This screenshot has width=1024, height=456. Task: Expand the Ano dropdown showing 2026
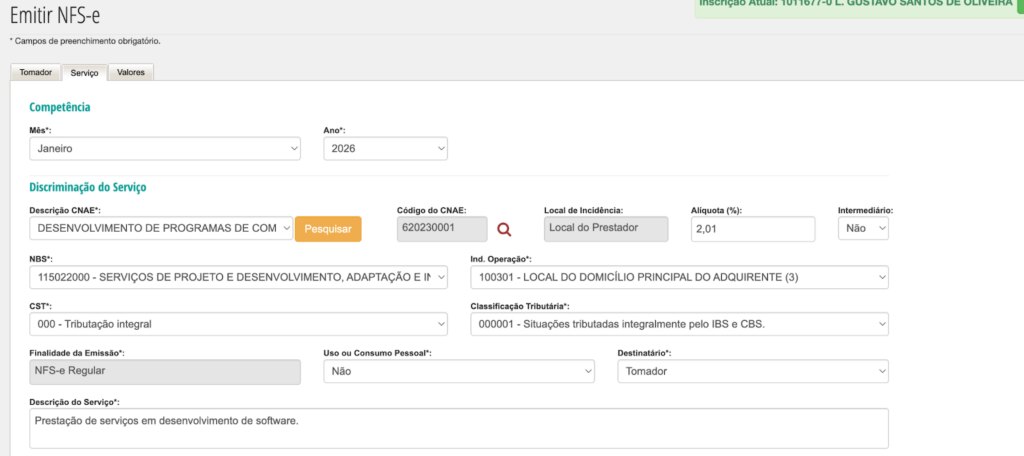[x=385, y=148]
